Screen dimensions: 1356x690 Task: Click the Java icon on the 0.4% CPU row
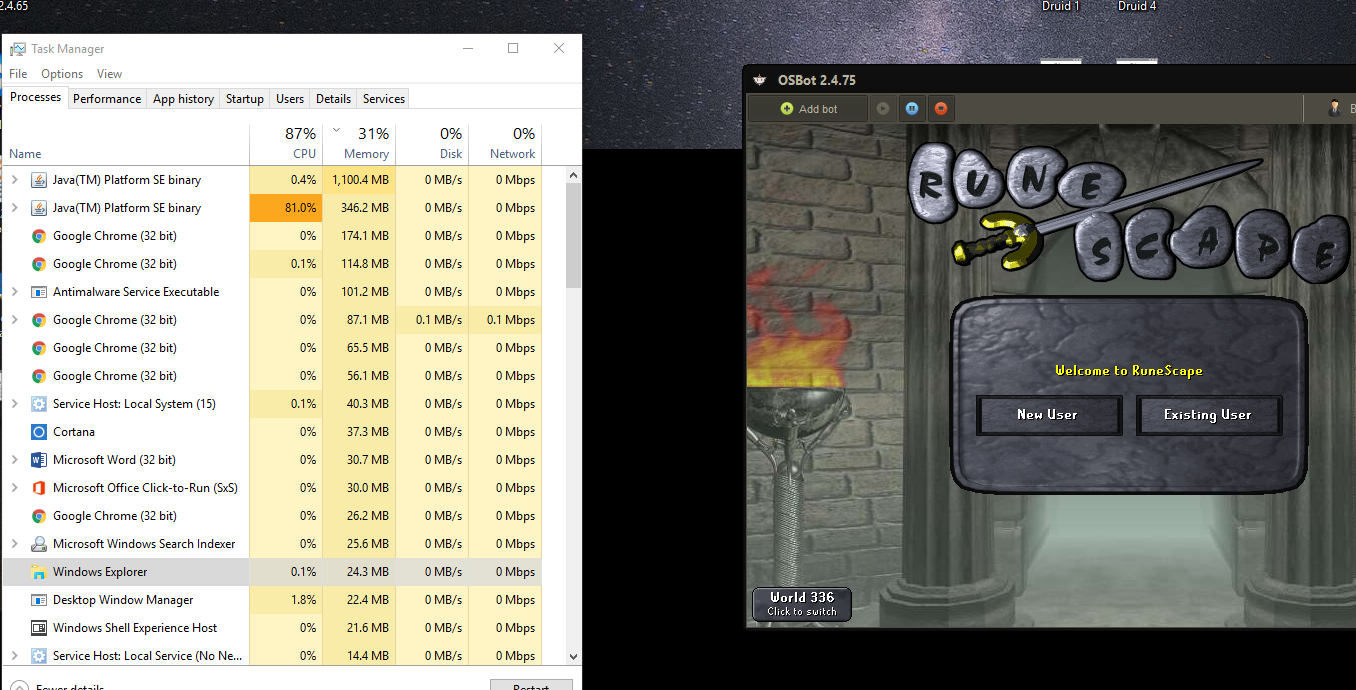tap(39, 180)
